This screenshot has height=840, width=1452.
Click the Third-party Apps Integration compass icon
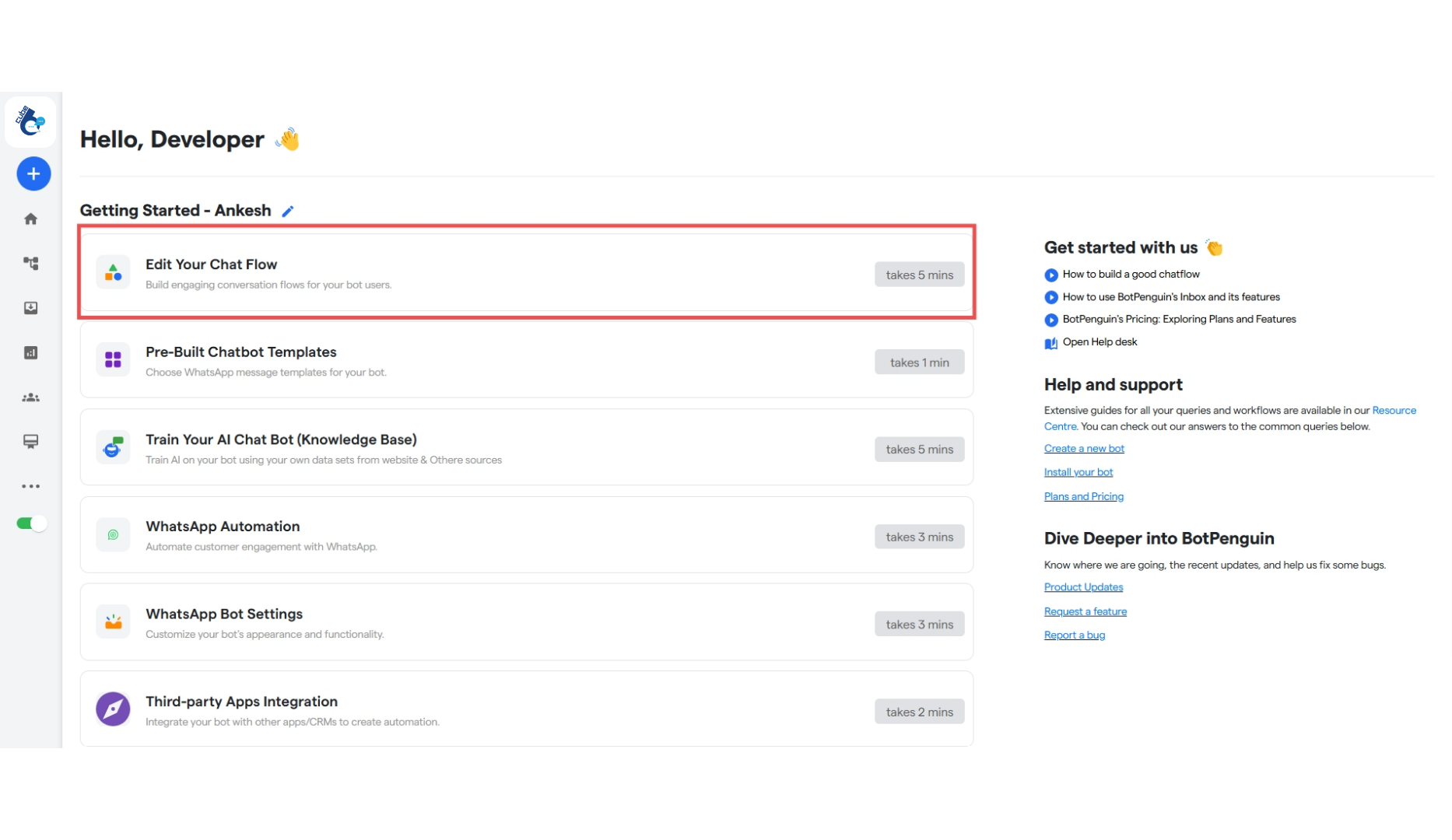click(113, 709)
